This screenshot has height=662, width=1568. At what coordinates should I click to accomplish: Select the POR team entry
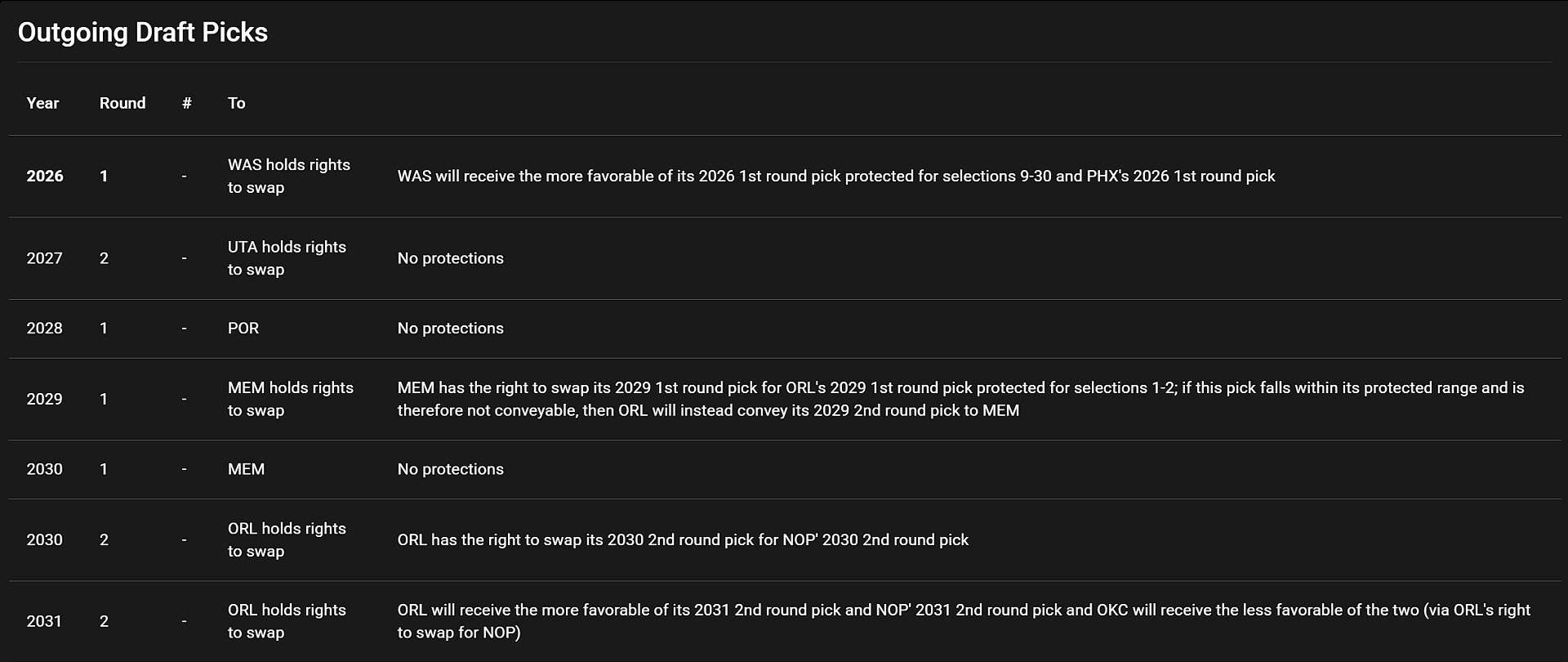[x=243, y=329]
